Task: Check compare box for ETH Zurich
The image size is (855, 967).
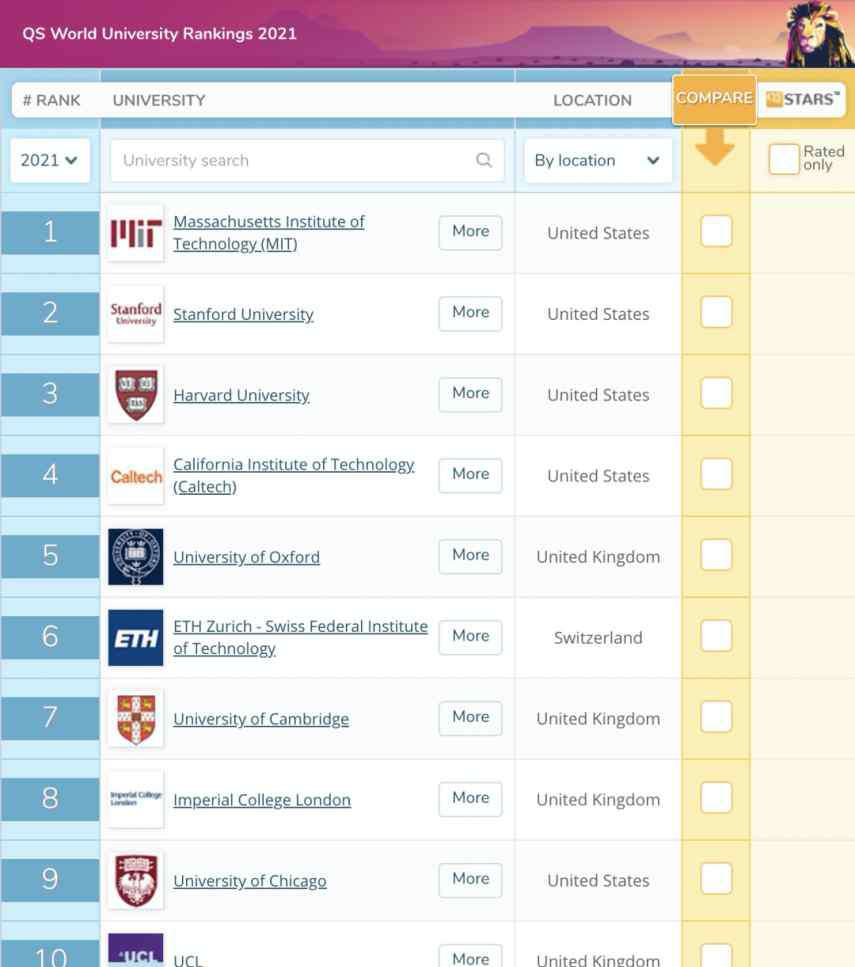Action: (x=716, y=635)
